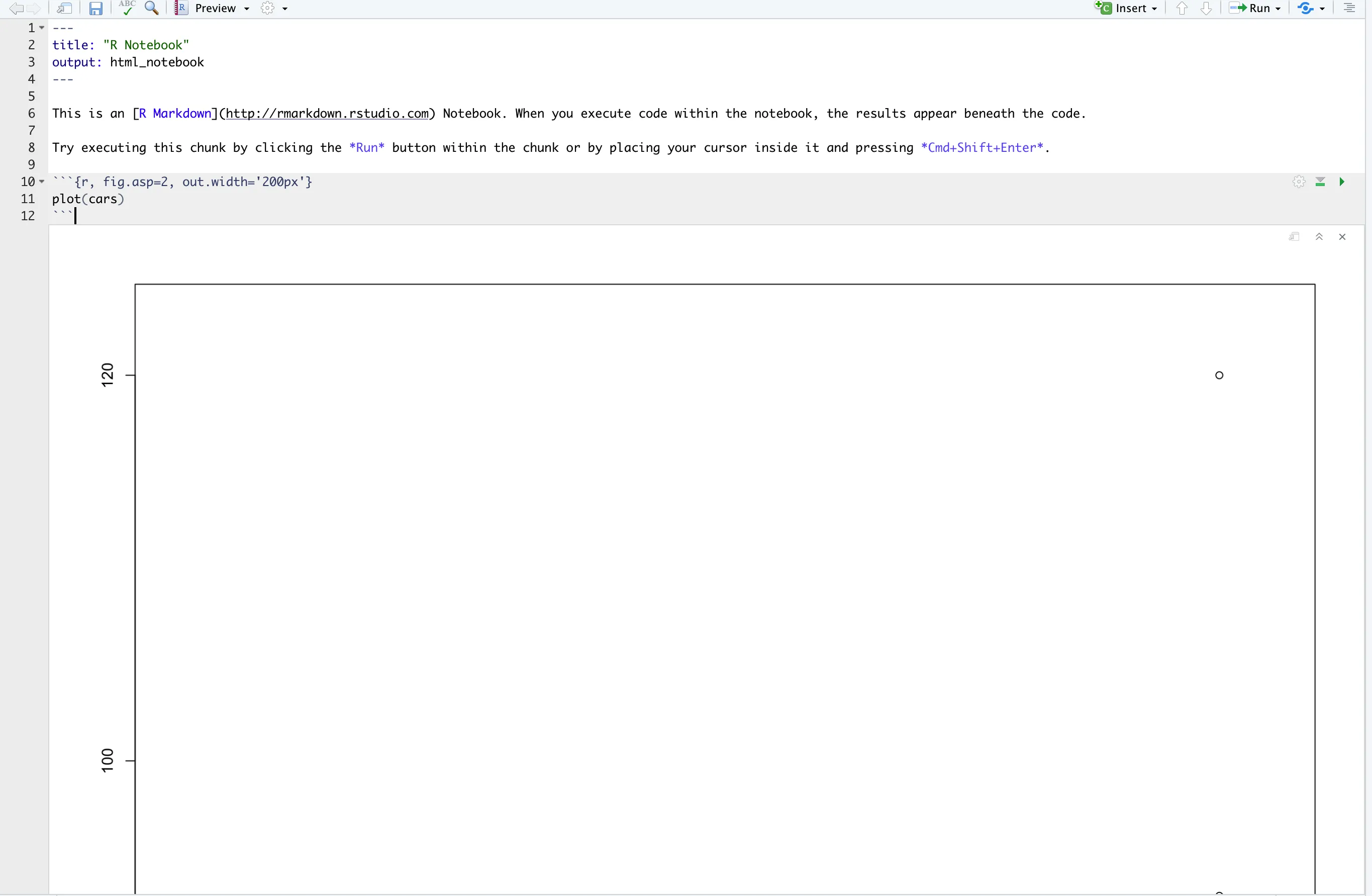Clear chunk output with X icon
This screenshot has width=1372, height=896.
click(x=1342, y=236)
